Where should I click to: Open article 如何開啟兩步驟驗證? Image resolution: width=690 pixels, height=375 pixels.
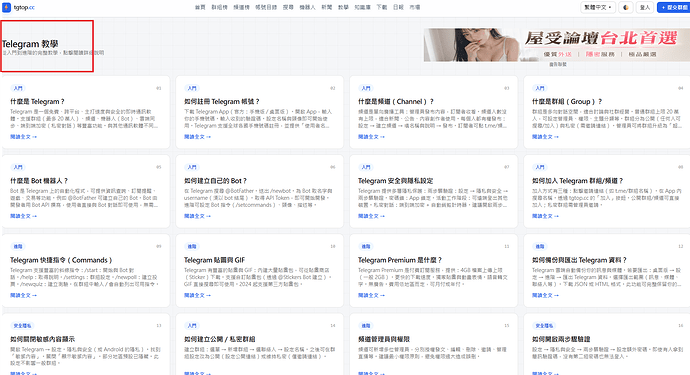[x=561, y=339]
